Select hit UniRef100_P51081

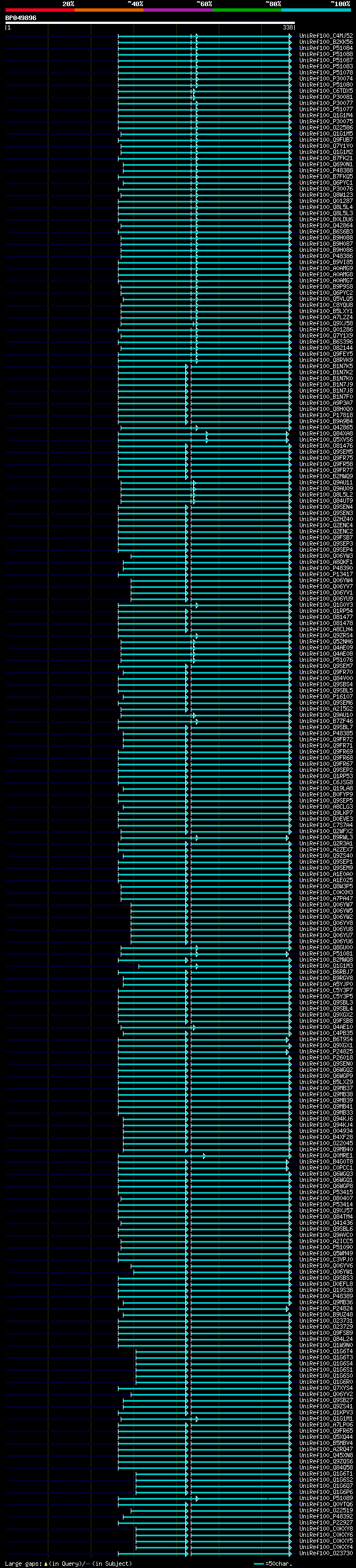point(326,954)
